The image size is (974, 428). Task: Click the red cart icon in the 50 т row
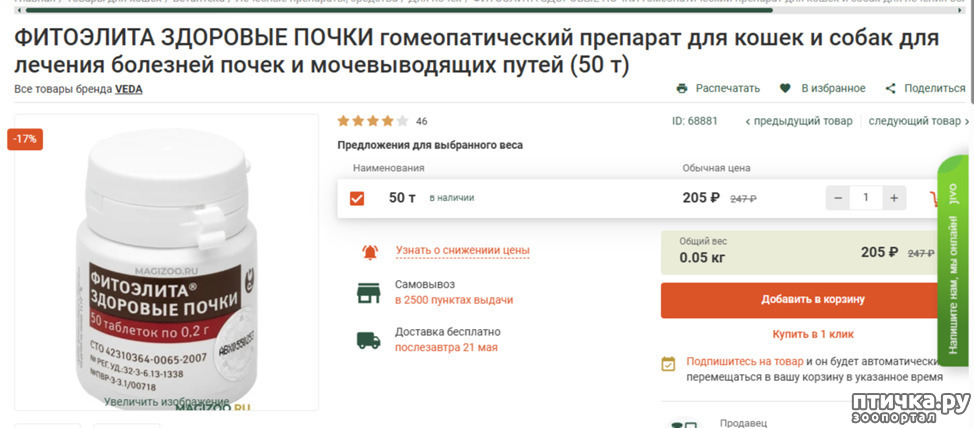pos(934,199)
